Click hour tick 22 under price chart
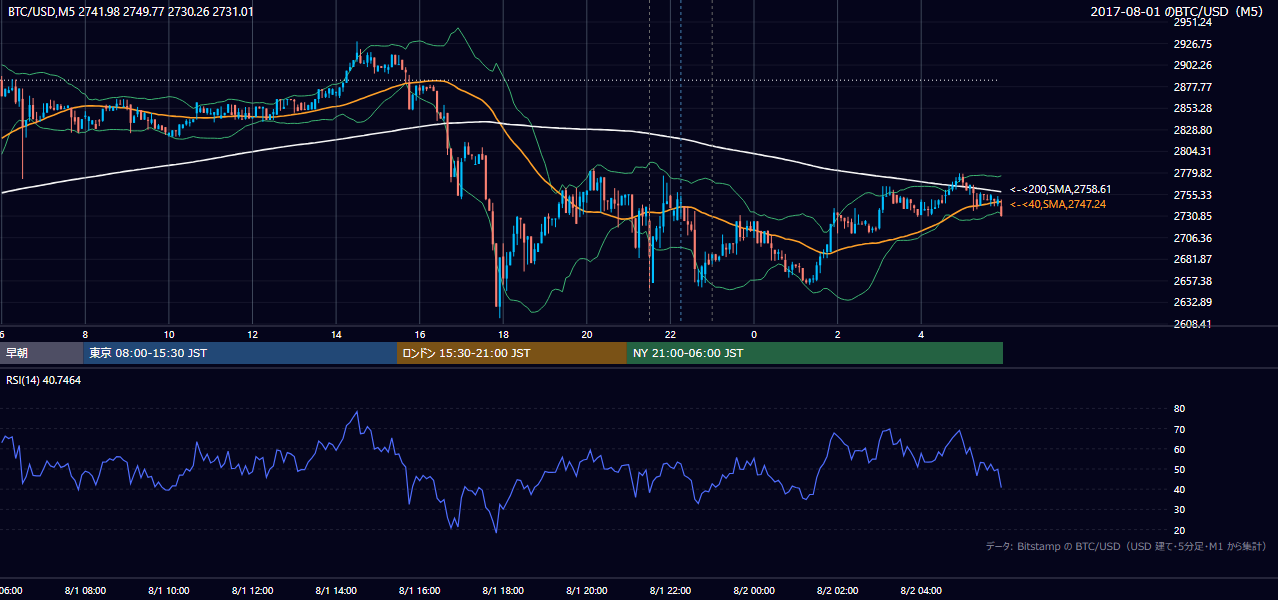 (671, 334)
